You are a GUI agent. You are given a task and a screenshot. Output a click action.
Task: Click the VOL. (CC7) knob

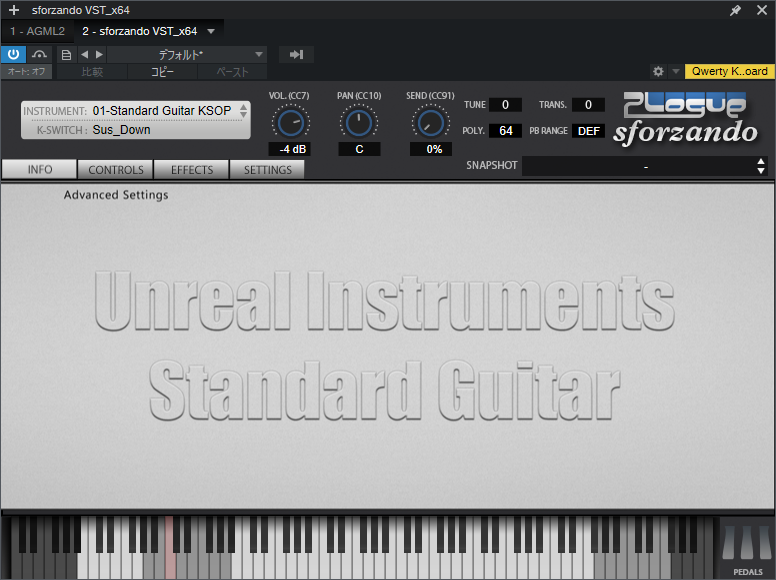(291, 123)
